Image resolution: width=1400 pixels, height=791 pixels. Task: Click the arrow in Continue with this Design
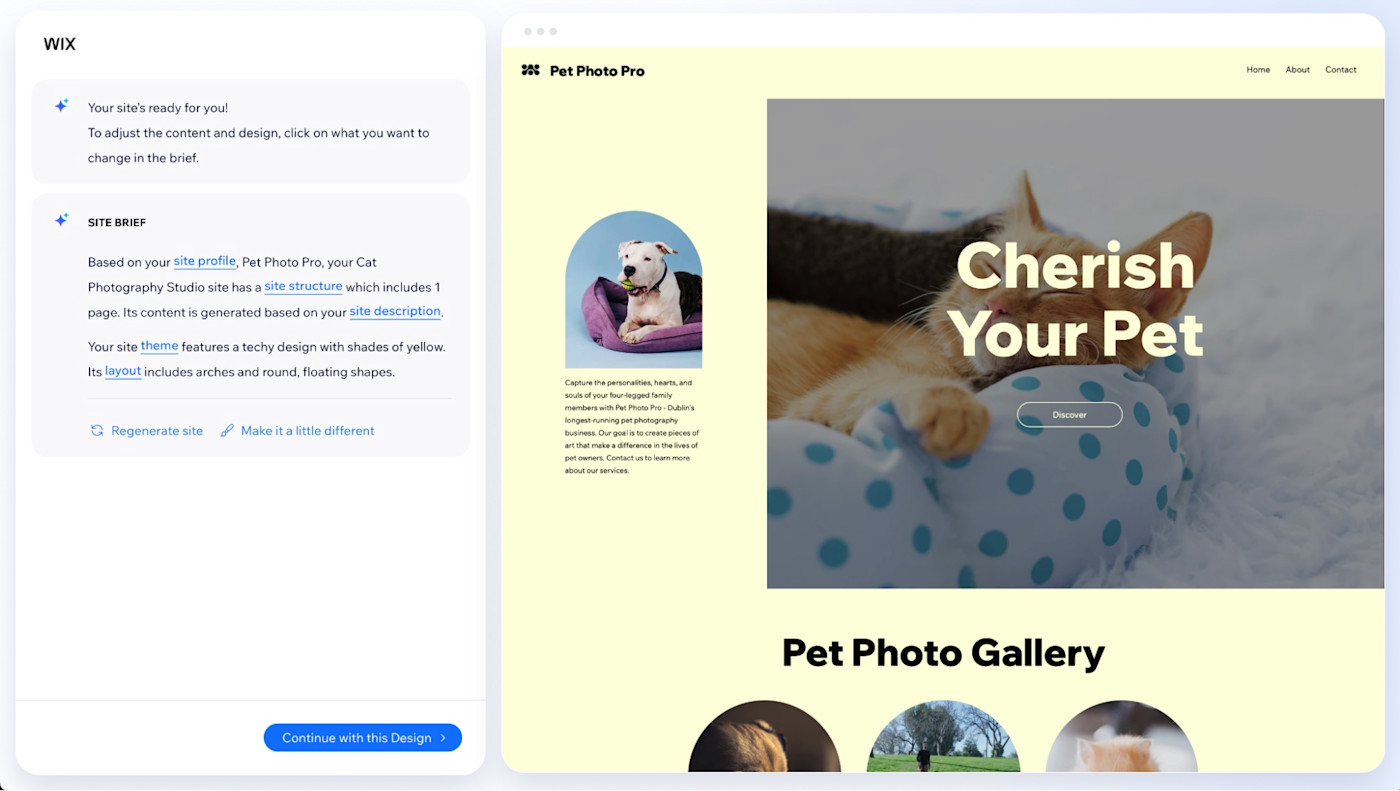point(443,738)
